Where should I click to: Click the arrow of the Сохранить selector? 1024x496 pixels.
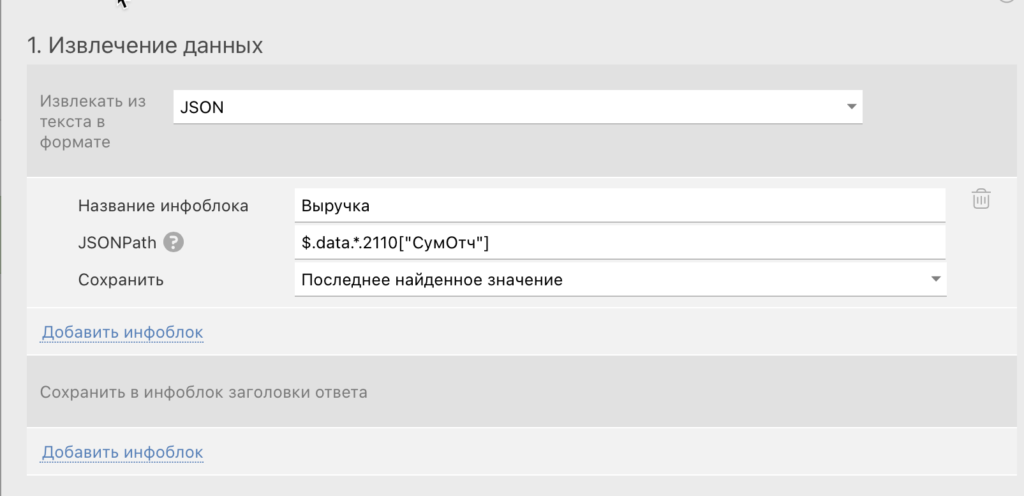(935, 280)
